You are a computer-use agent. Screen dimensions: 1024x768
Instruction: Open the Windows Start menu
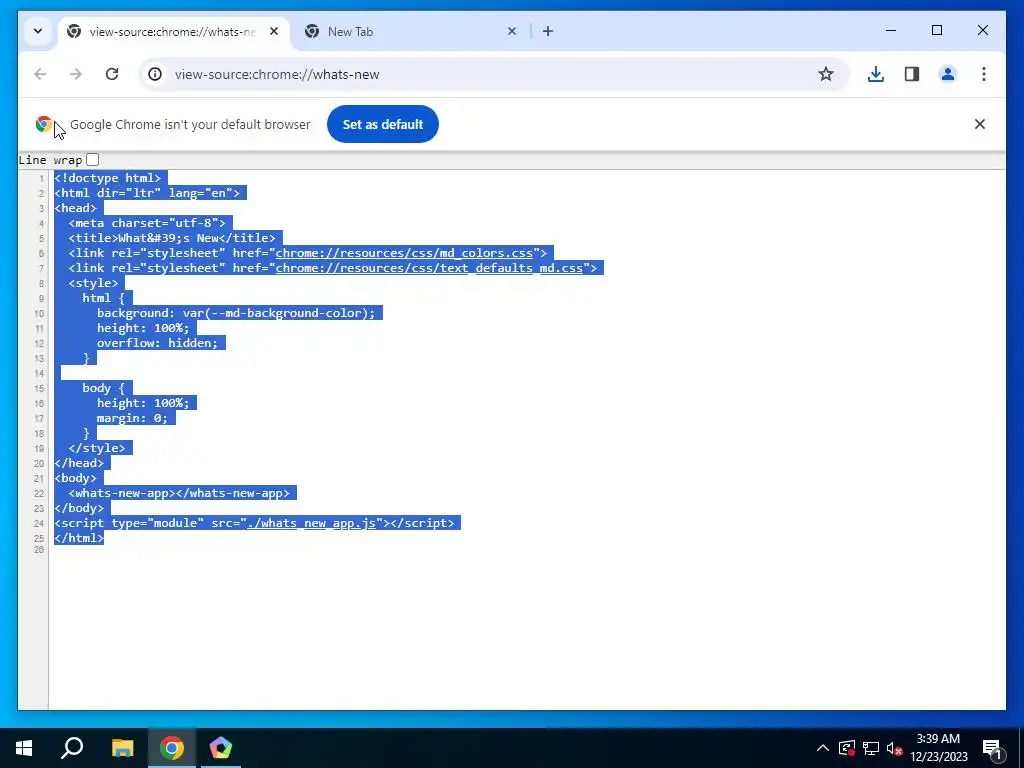coord(24,748)
